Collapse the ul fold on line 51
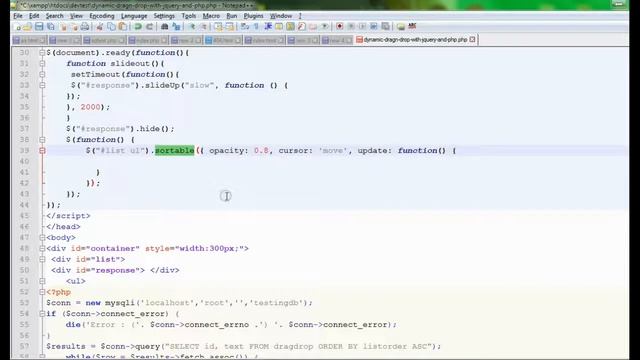This screenshot has width=640, height=360. (x=42, y=281)
